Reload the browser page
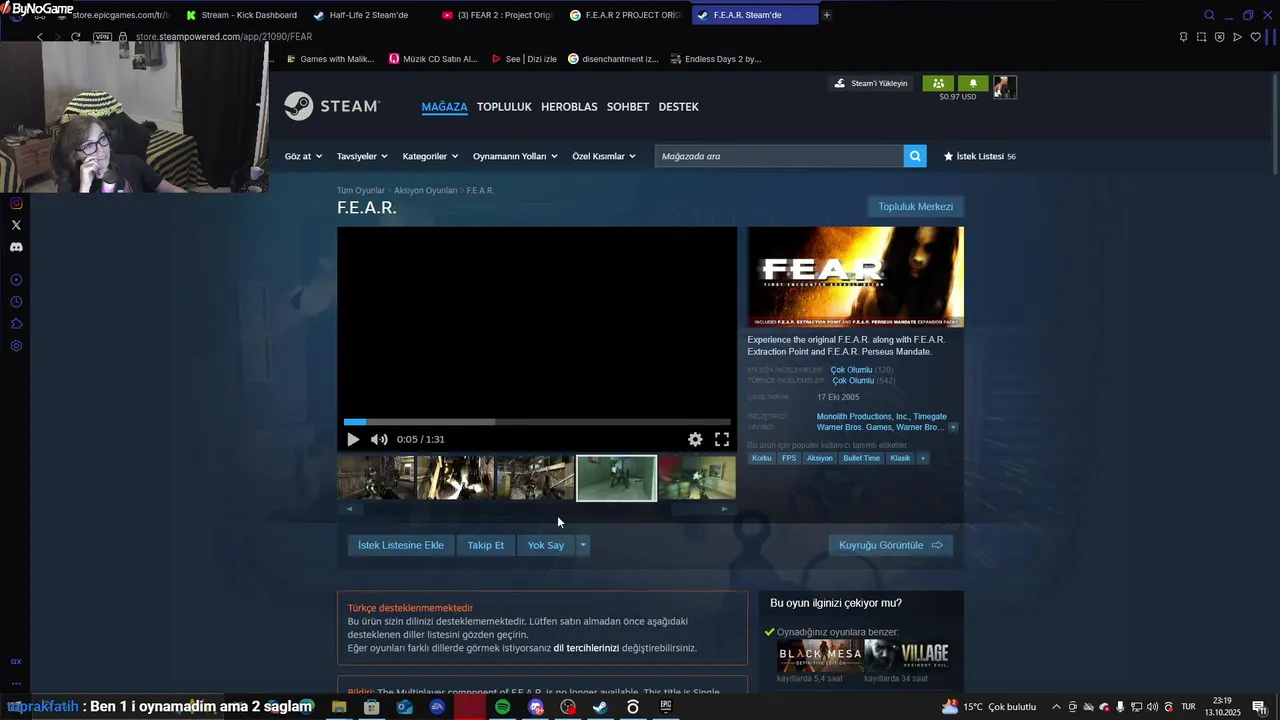This screenshot has width=1280, height=720. point(75,37)
